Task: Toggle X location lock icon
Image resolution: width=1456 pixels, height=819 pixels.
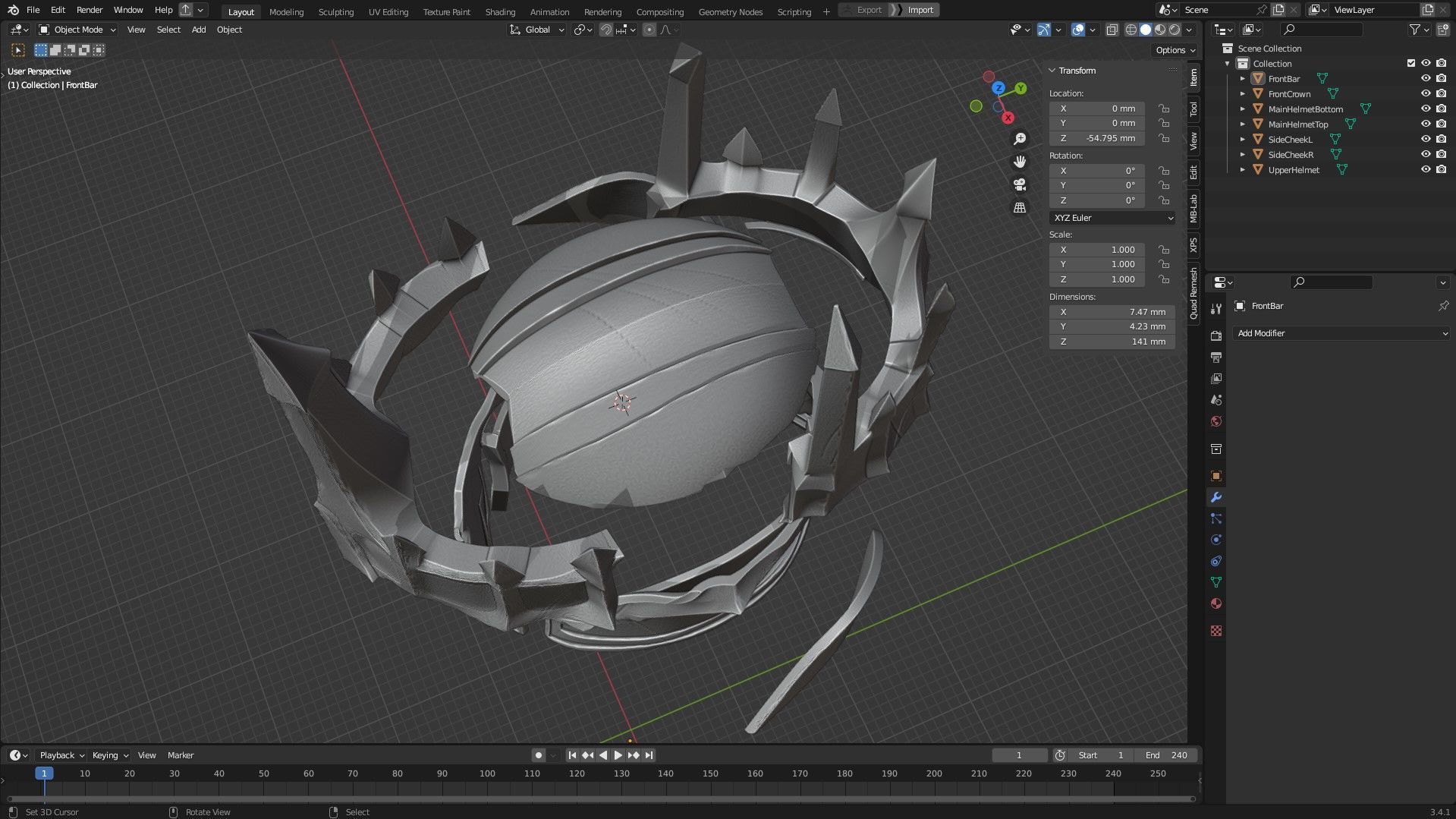Action: click(1163, 109)
